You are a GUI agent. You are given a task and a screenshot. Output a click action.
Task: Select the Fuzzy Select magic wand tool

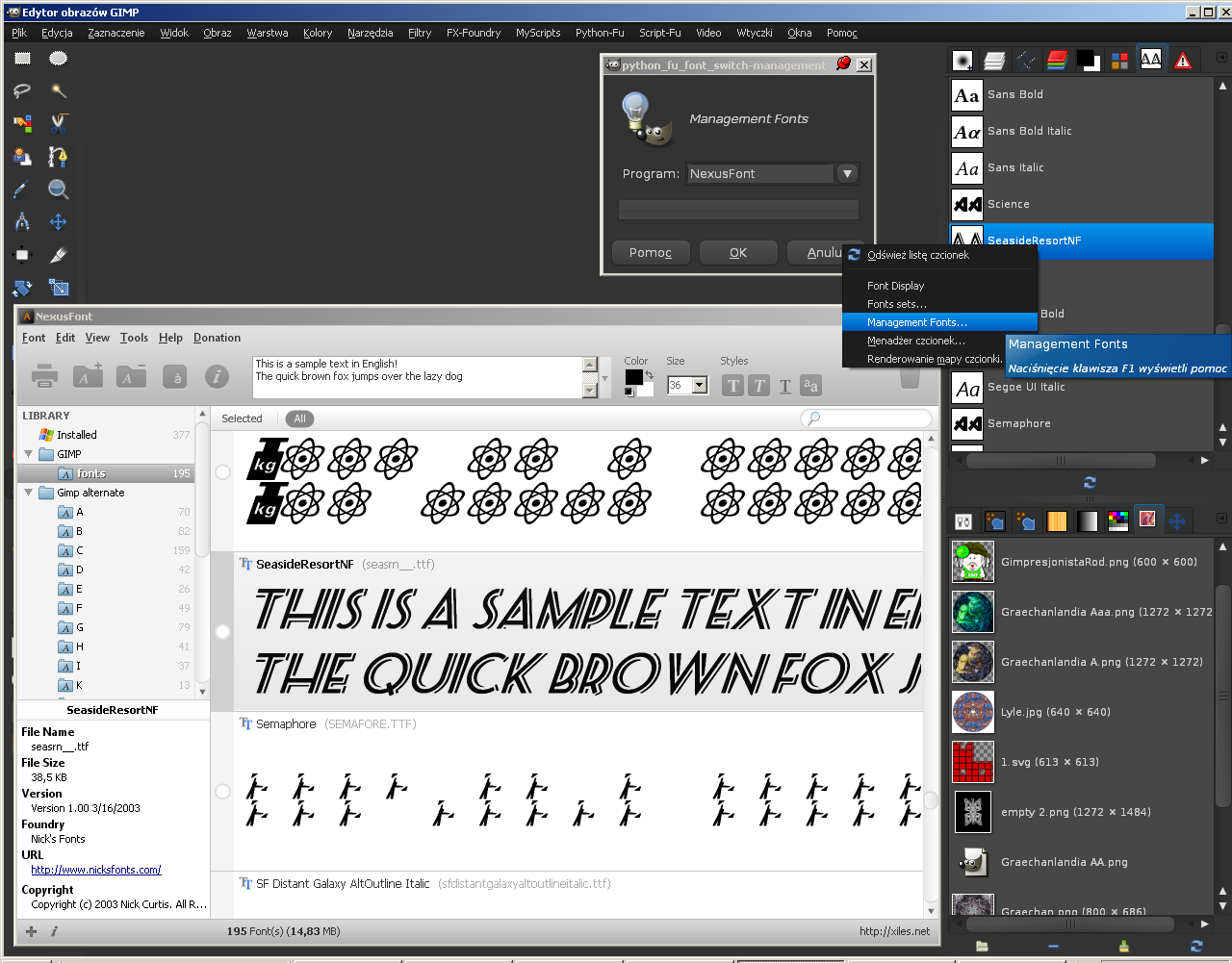pyautogui.click(x=59, y=91)
